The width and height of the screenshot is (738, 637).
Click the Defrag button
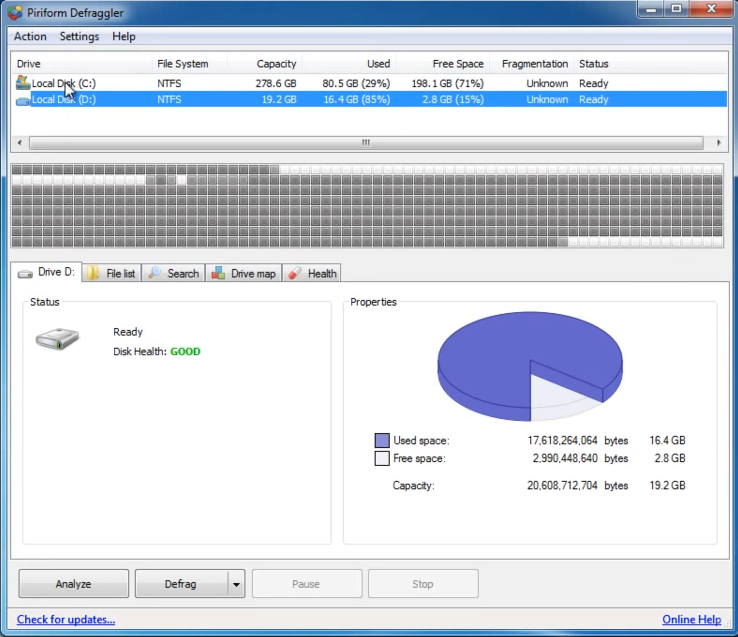(x=181, y=584)
